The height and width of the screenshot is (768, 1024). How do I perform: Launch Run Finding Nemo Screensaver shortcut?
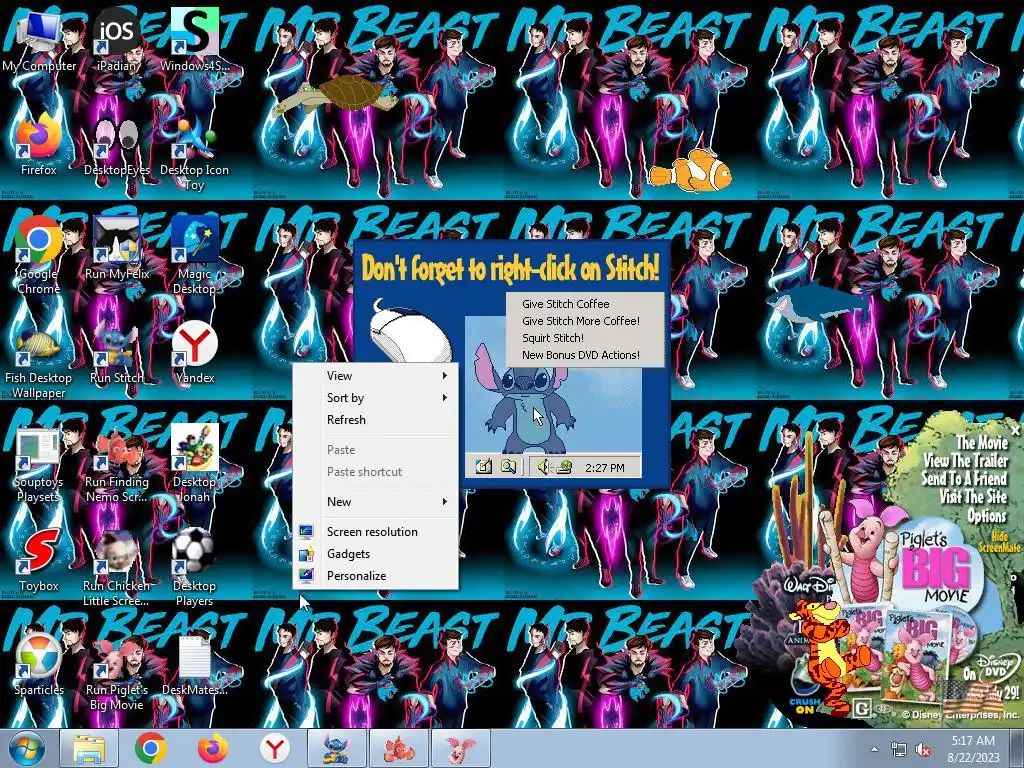tap(116, 465)
